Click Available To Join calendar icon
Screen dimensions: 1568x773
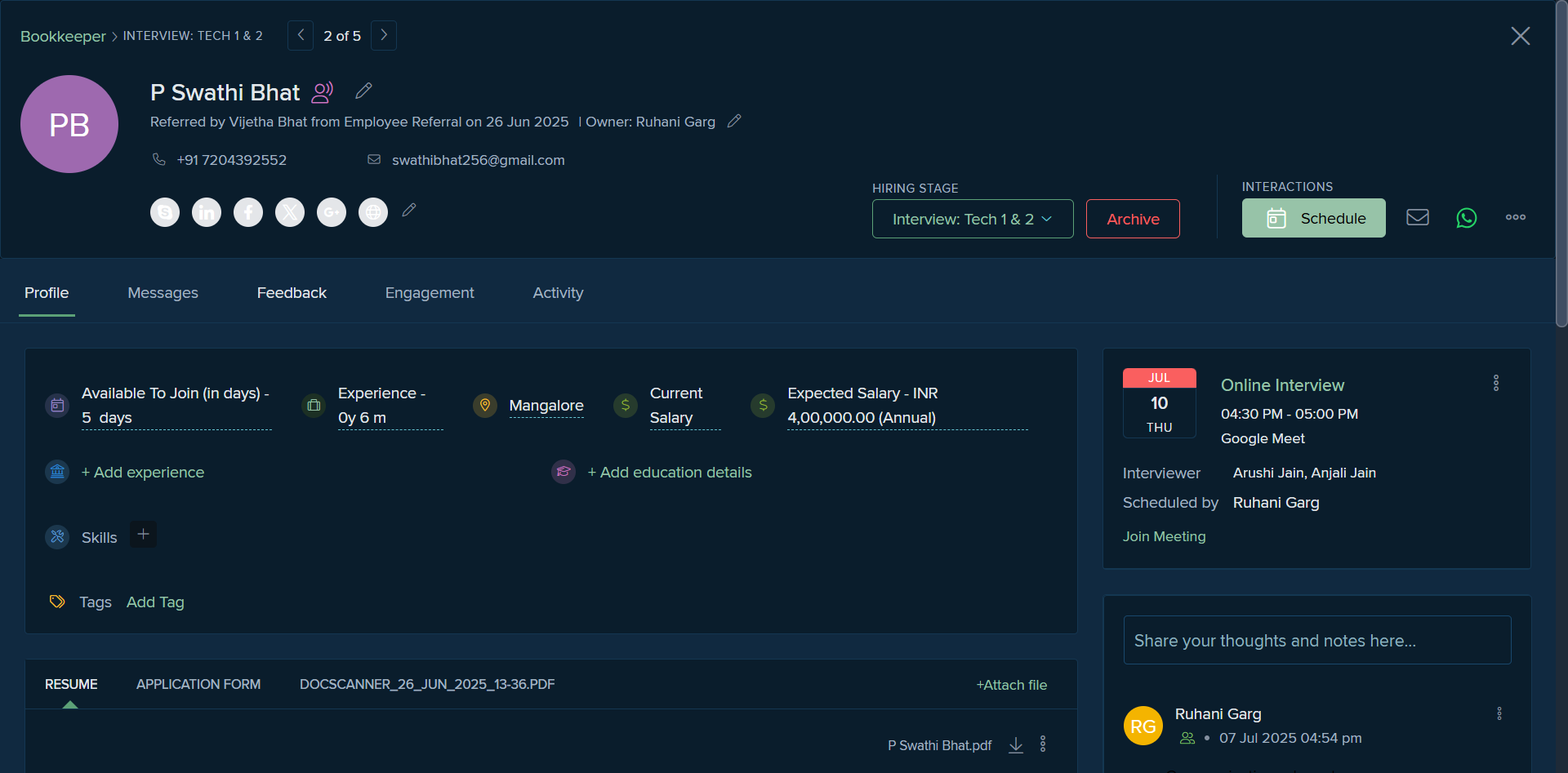[57, 405]
